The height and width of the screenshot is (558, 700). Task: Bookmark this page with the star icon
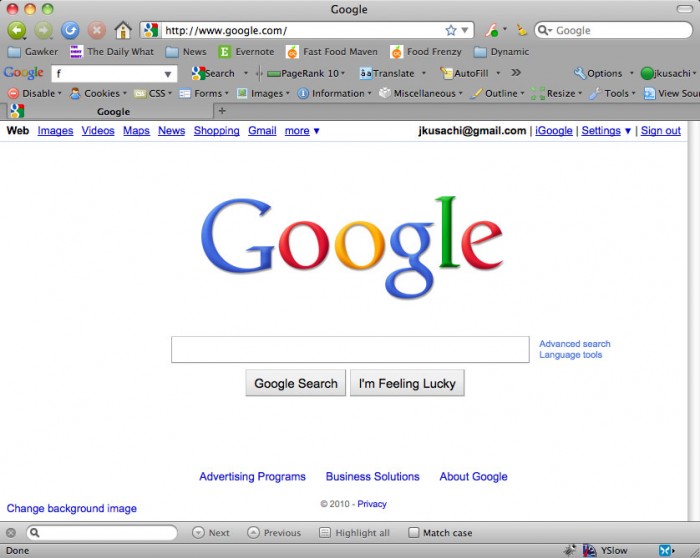pos(451,30)
